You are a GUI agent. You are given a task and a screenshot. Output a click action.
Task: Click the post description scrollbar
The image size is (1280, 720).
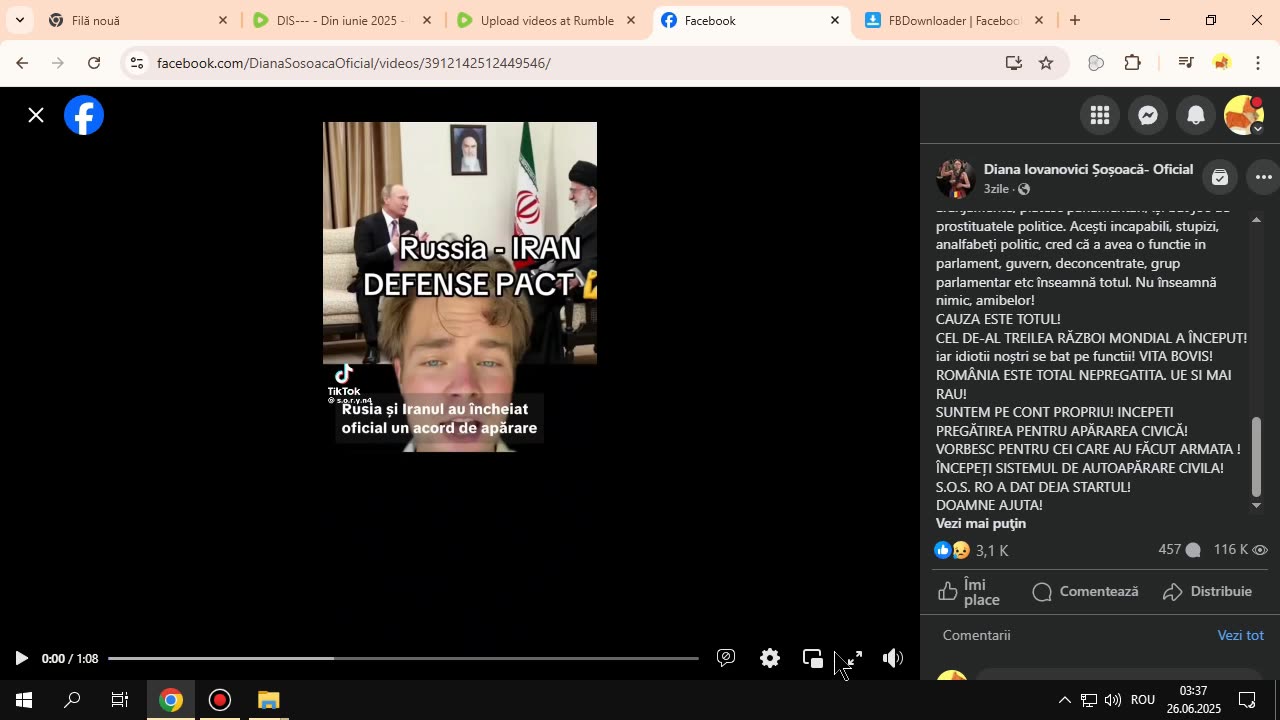pyautogui.click(x=1257, y=455)
